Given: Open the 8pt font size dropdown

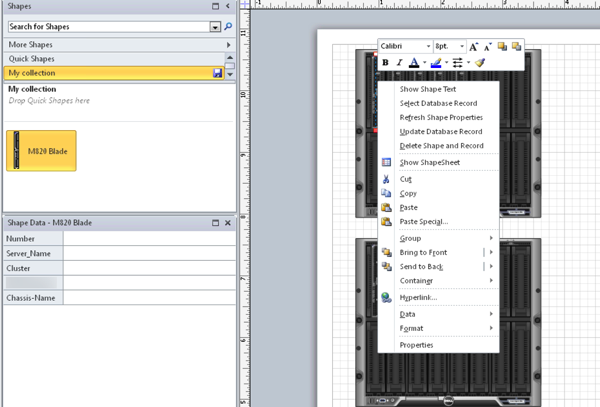Looking at the screenshot, I should coord(462,47).
